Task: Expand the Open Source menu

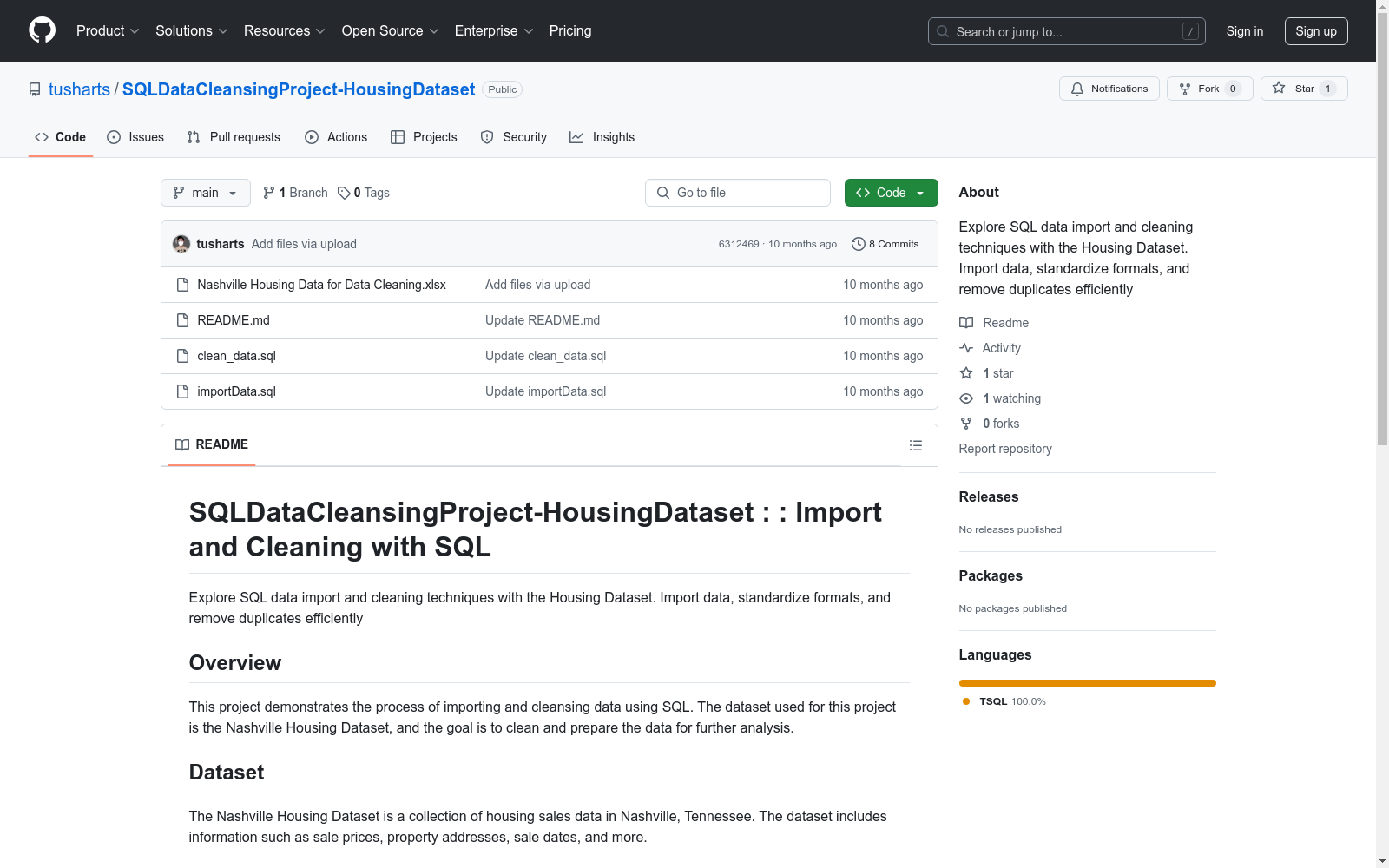Action: point(391,31)
